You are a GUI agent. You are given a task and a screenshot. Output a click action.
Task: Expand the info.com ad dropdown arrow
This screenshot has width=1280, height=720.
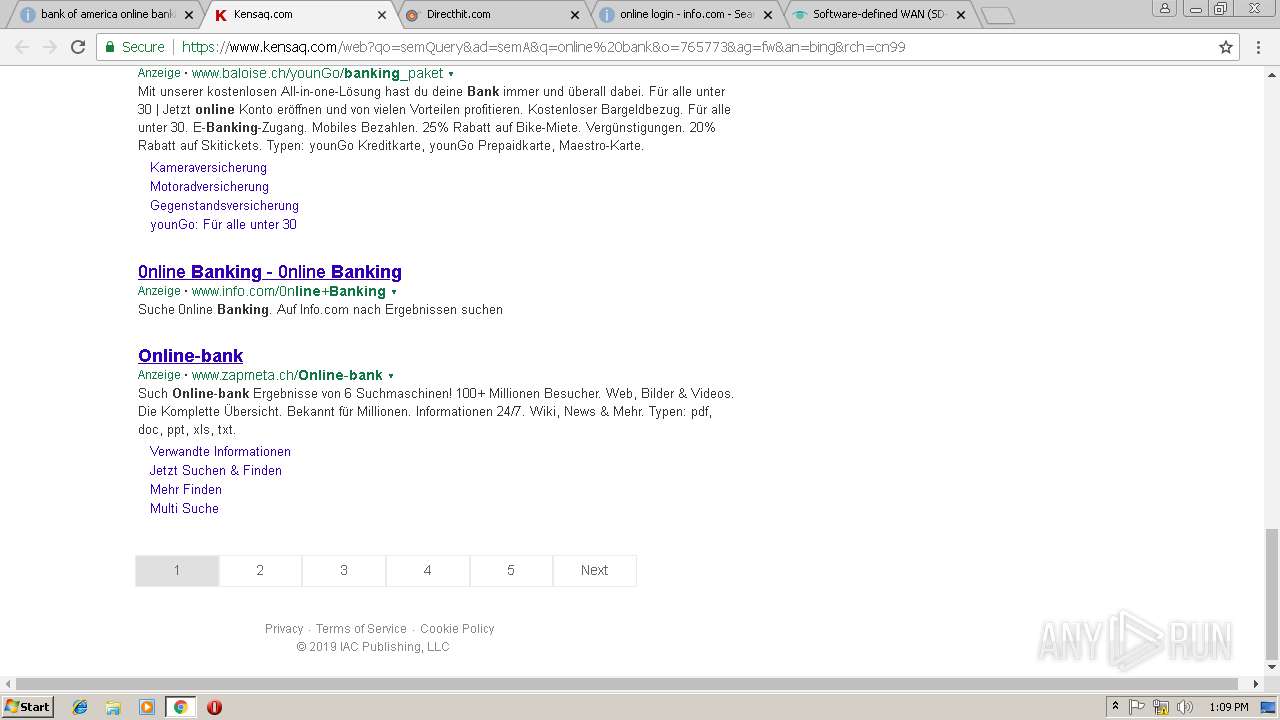click(x=394, y=292)
